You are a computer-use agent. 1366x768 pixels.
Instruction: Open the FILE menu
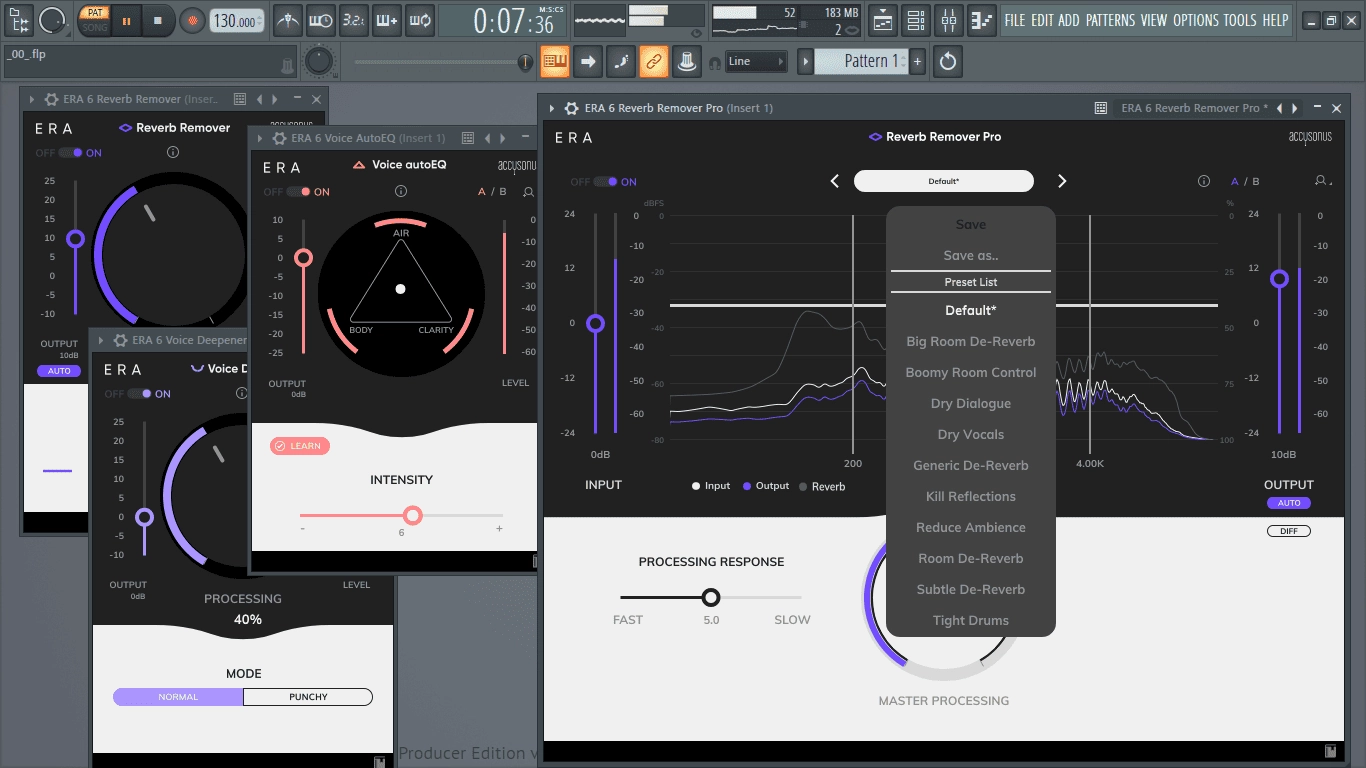[x=1015, y=20]
